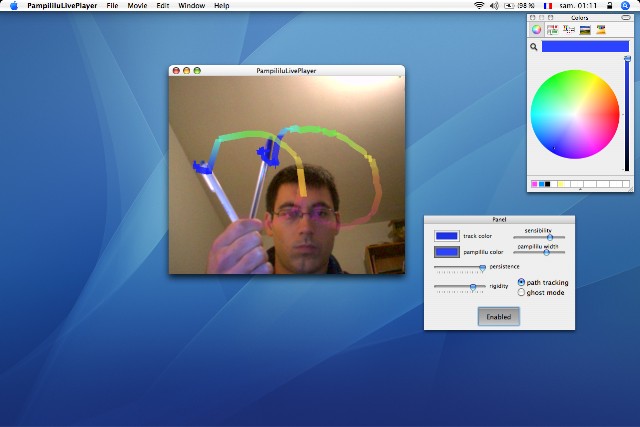Switch to the Image Palettes picker

pyautogui.click(x=585, y=30)
